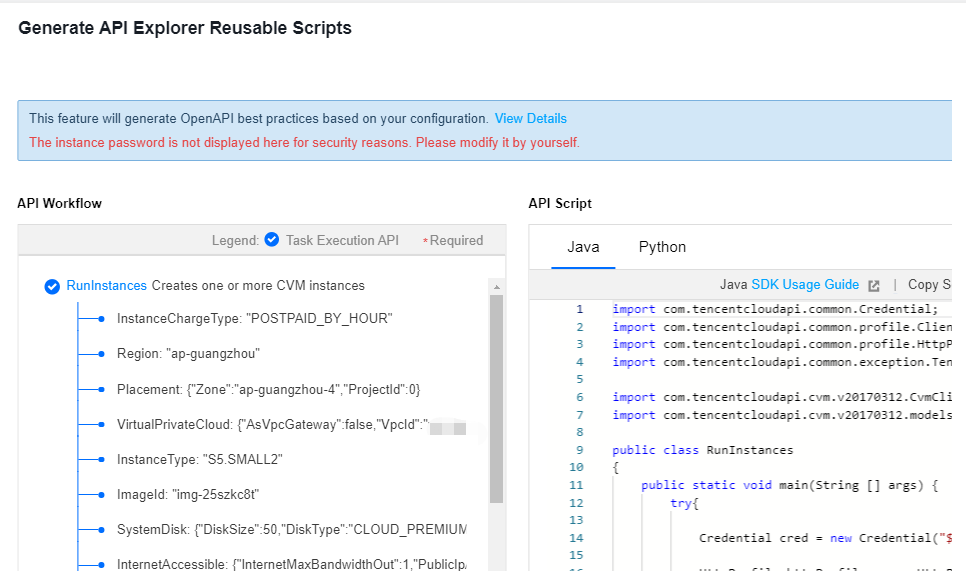Click the node dot beside ImageId
Viewport: 966px width, 577px height.
[101, 495]
